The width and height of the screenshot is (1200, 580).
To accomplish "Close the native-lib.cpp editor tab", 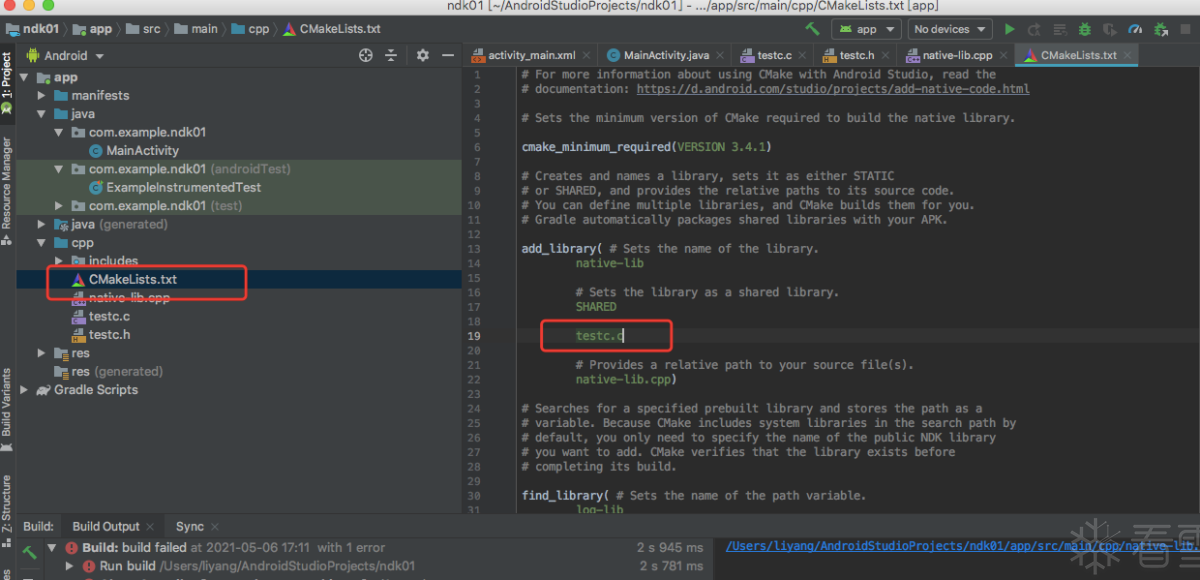I will (x=1002, y=56).
